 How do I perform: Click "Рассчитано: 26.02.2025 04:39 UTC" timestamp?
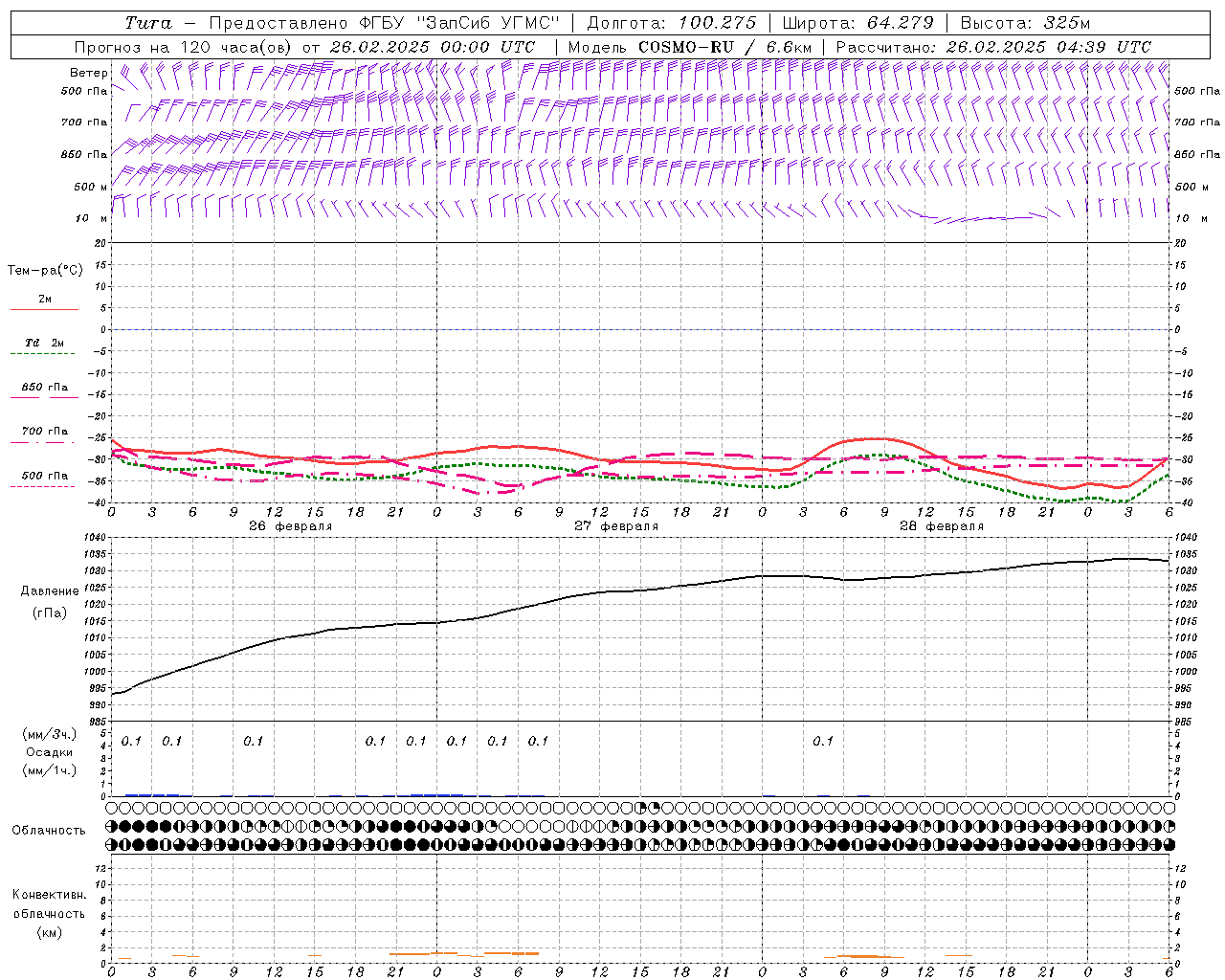point(993,47)
